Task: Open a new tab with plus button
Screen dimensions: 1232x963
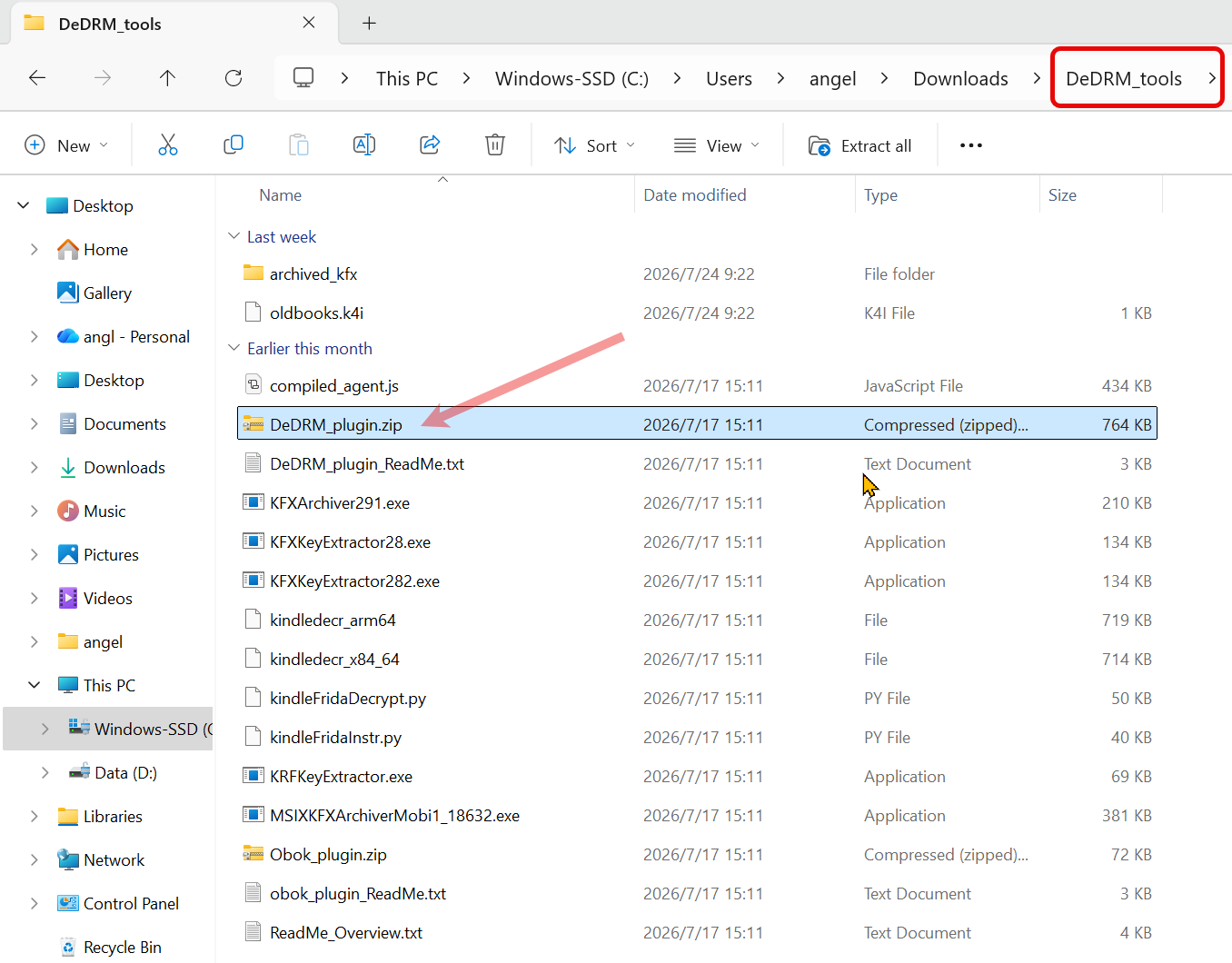Action: point(369,24)
